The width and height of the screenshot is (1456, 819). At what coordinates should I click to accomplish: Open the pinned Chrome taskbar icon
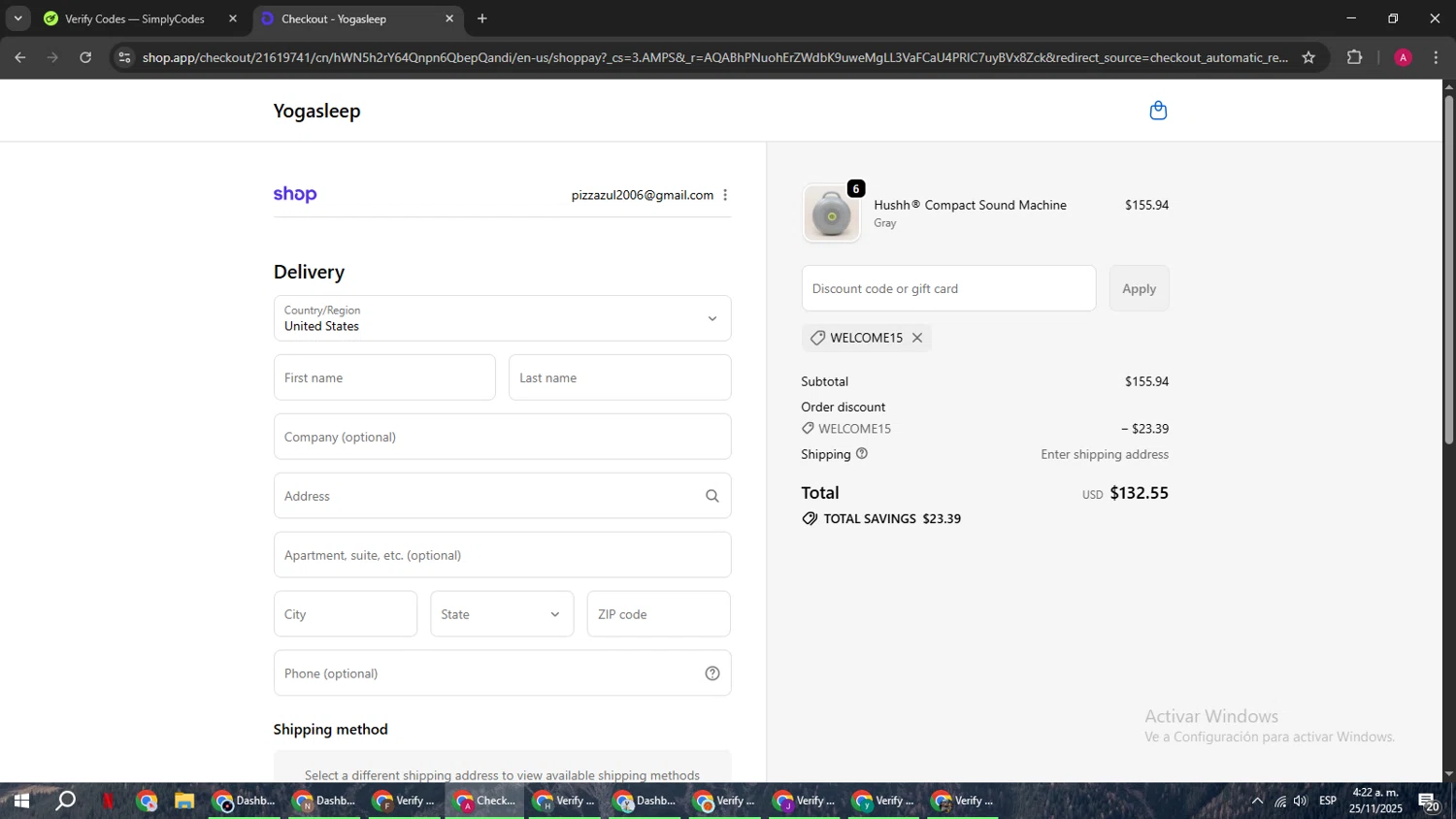[147, 802]
